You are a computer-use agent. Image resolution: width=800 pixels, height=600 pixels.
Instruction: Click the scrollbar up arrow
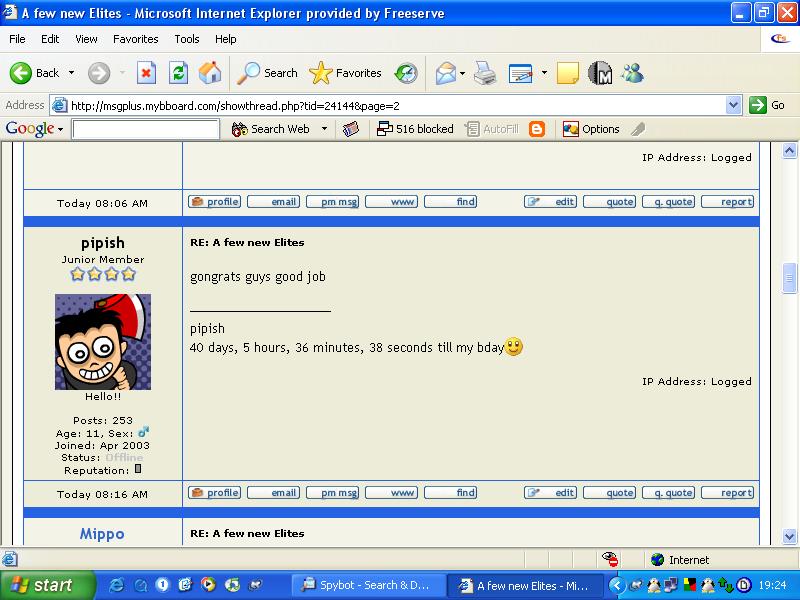[789, 151]
